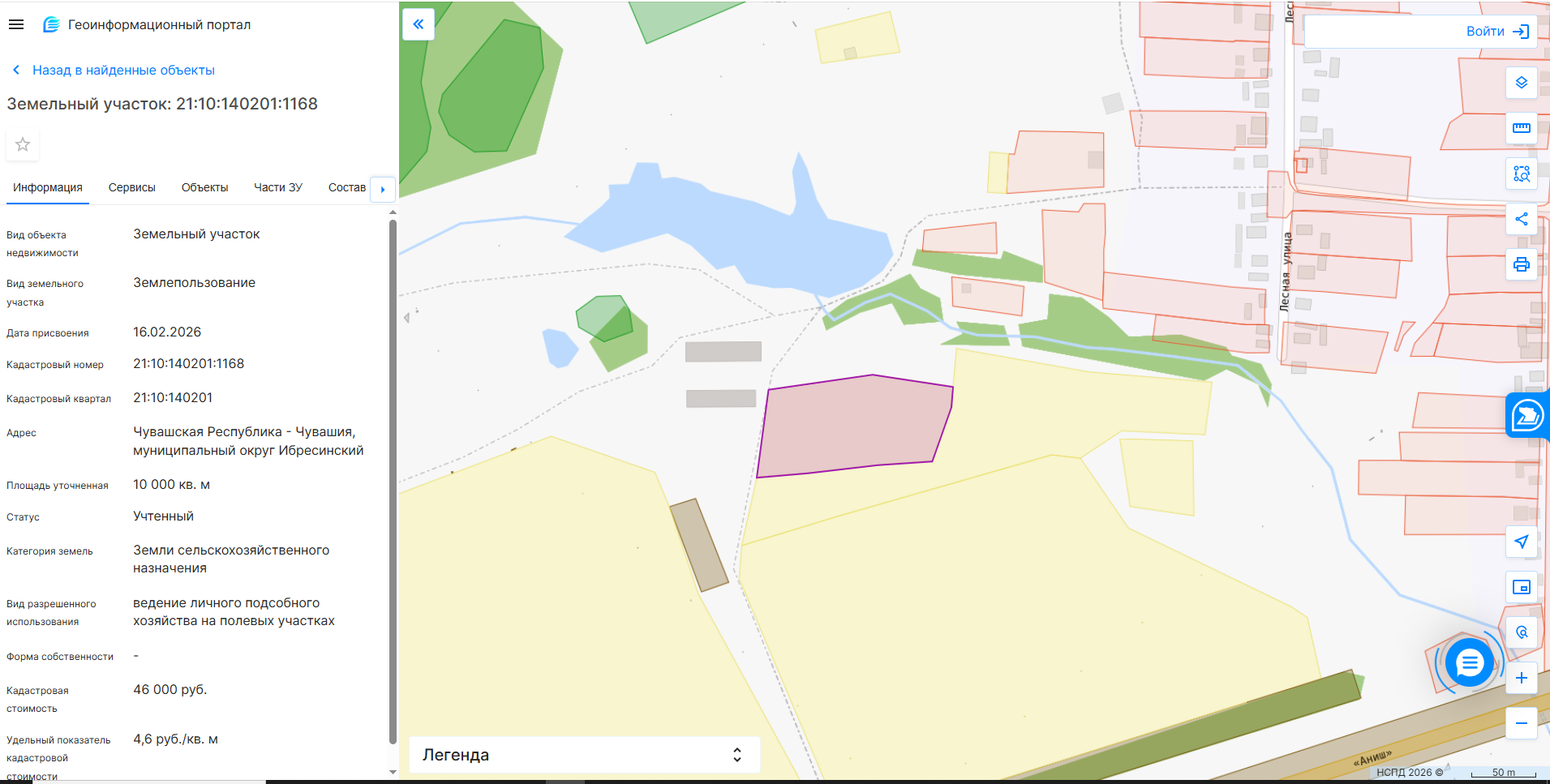The height and width of the screenshot is (784, 1550).
Task: Expand the Легенда dropdown
Action: pos(736,755)
